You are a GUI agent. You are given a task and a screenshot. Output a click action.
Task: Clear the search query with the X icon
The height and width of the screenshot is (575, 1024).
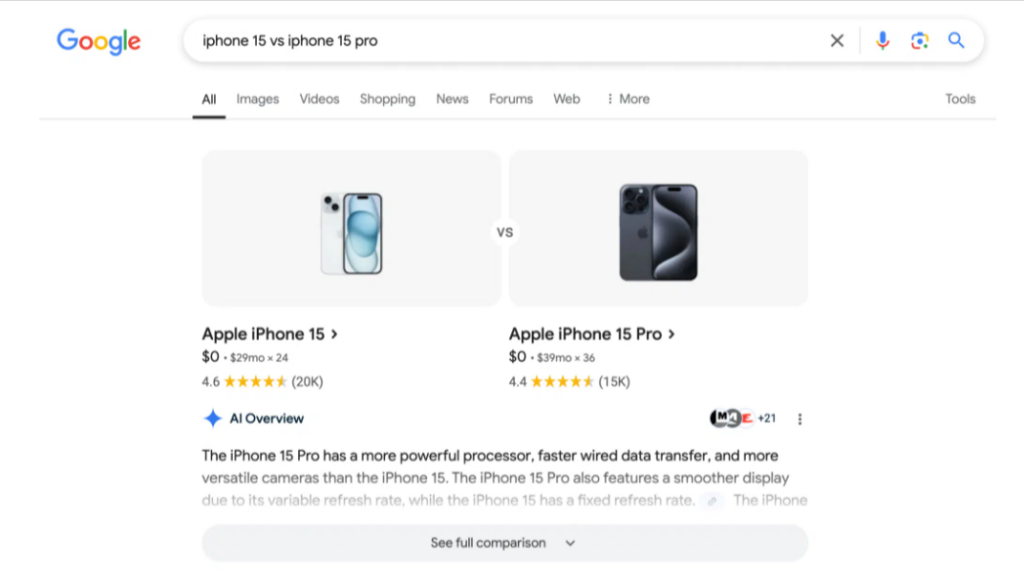tap(837, 41)
